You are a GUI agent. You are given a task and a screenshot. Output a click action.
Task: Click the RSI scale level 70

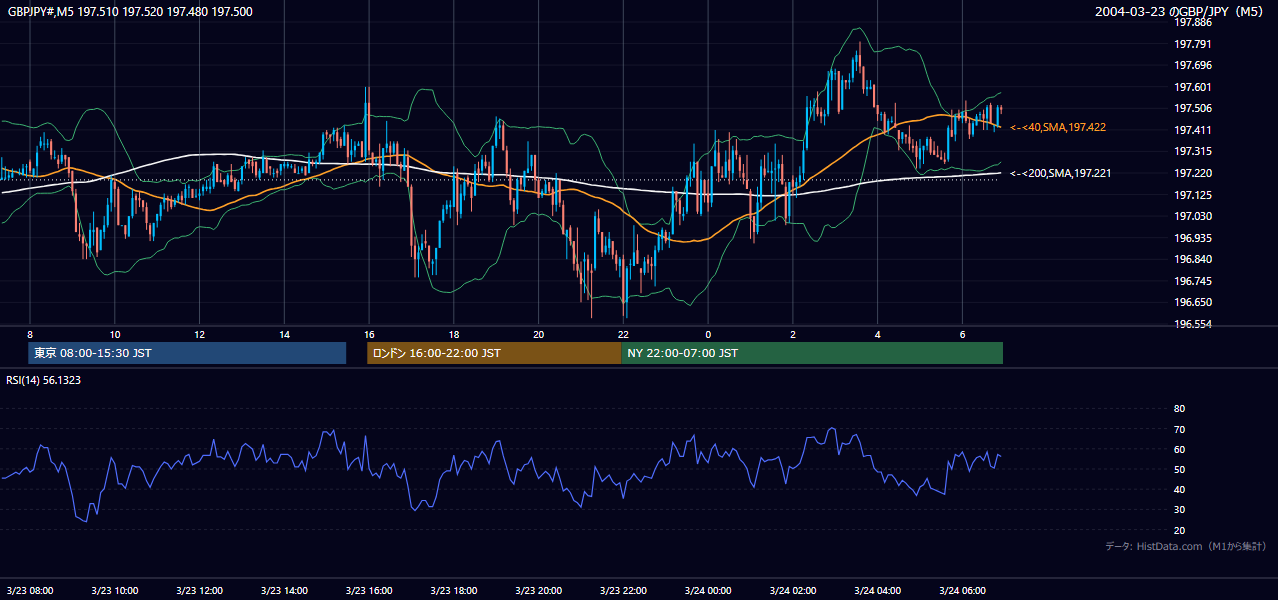[1179, 429]
